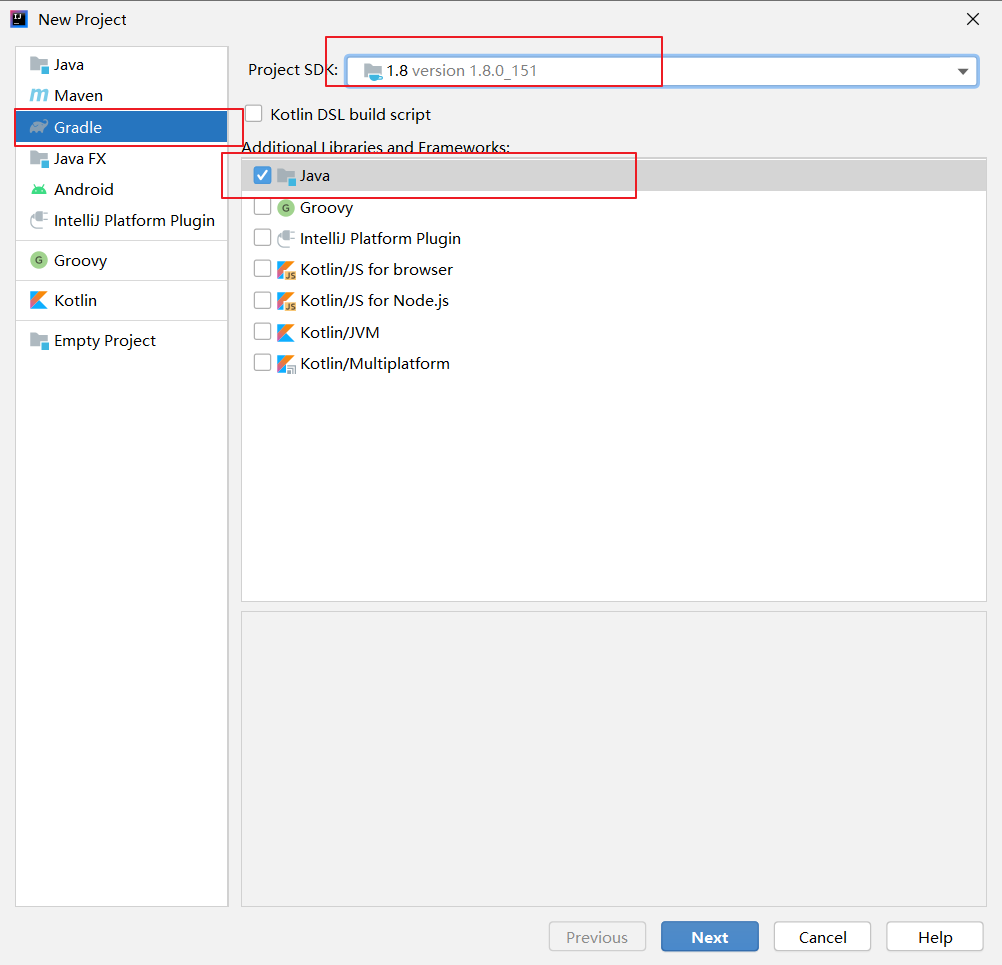Click the Groovy label in frameworks list

[327, 208]
